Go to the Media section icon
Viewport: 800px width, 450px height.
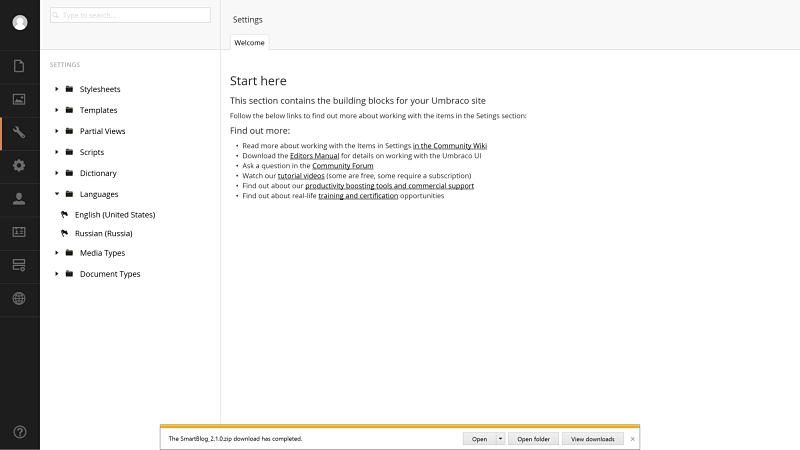[x=19, y=99]
